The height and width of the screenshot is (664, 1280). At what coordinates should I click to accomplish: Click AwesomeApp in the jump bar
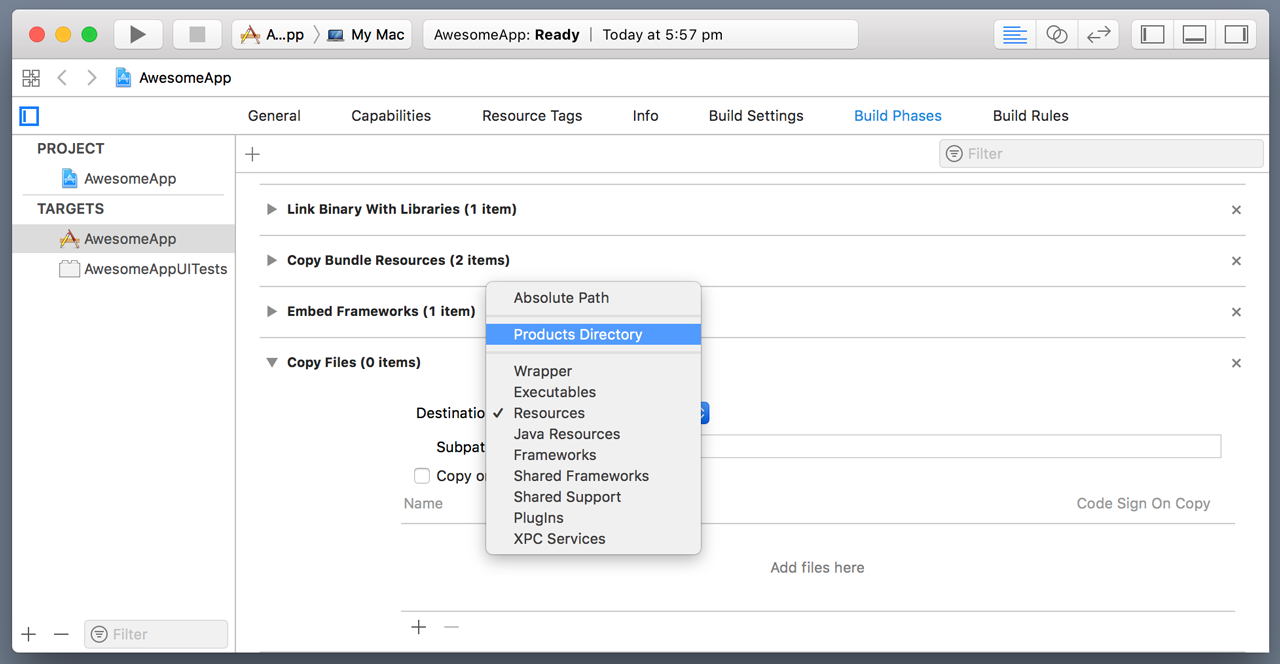[x=173, y=77]
